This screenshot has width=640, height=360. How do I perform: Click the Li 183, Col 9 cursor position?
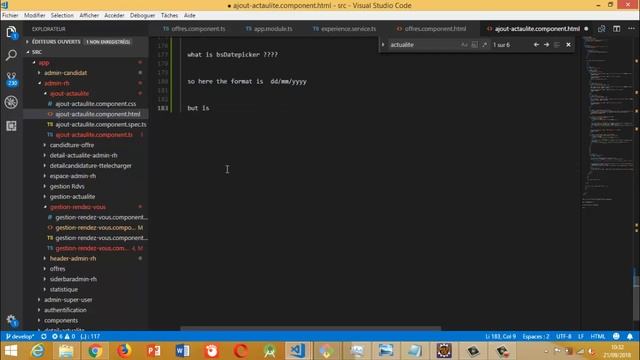tap(500, 336)
